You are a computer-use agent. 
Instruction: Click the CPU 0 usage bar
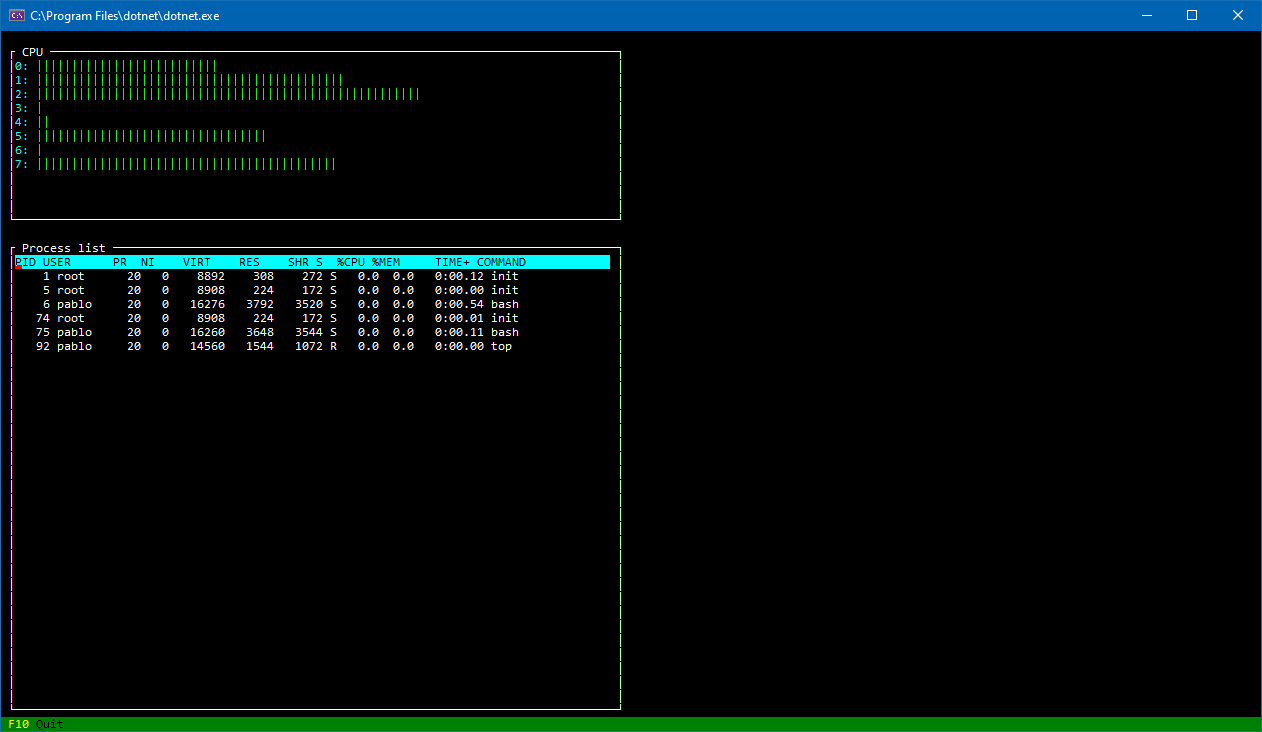point(127,66)
